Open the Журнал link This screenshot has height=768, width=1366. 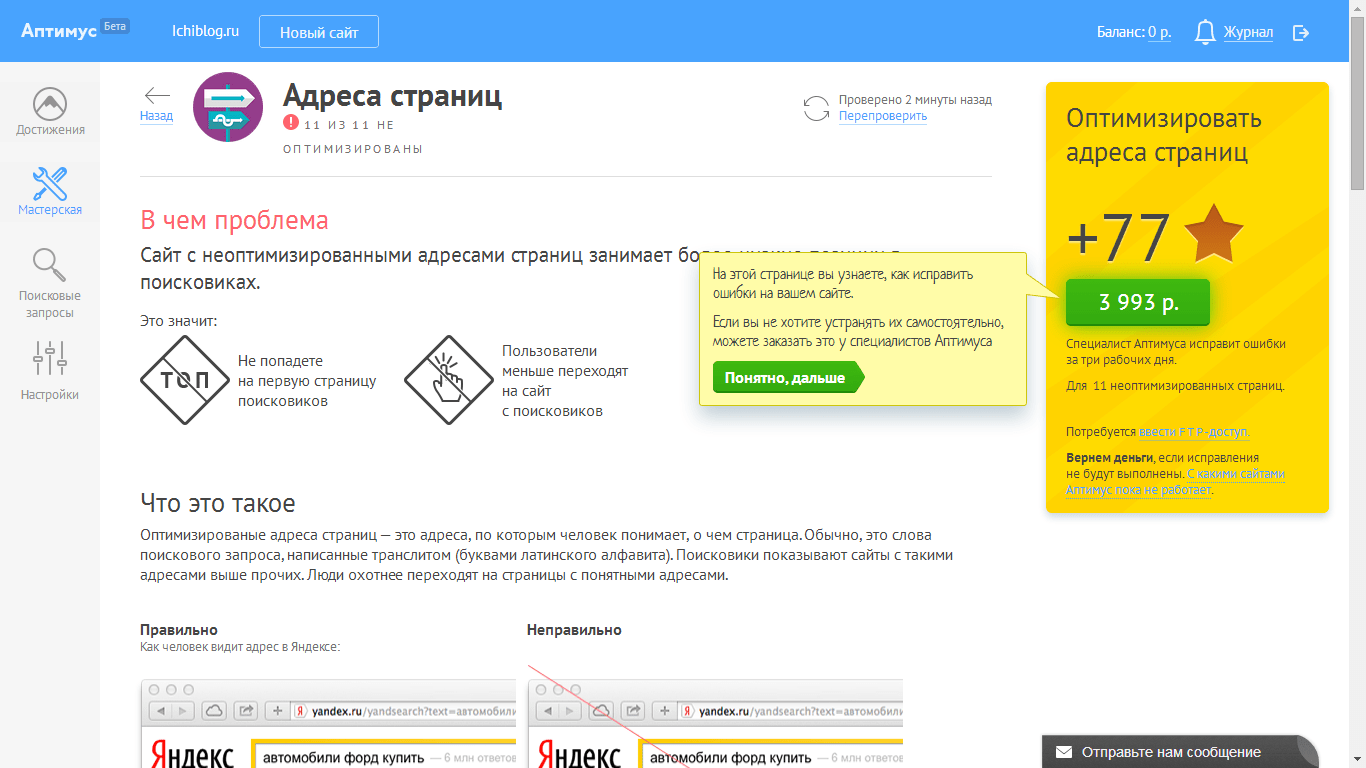pos(1248,32)
